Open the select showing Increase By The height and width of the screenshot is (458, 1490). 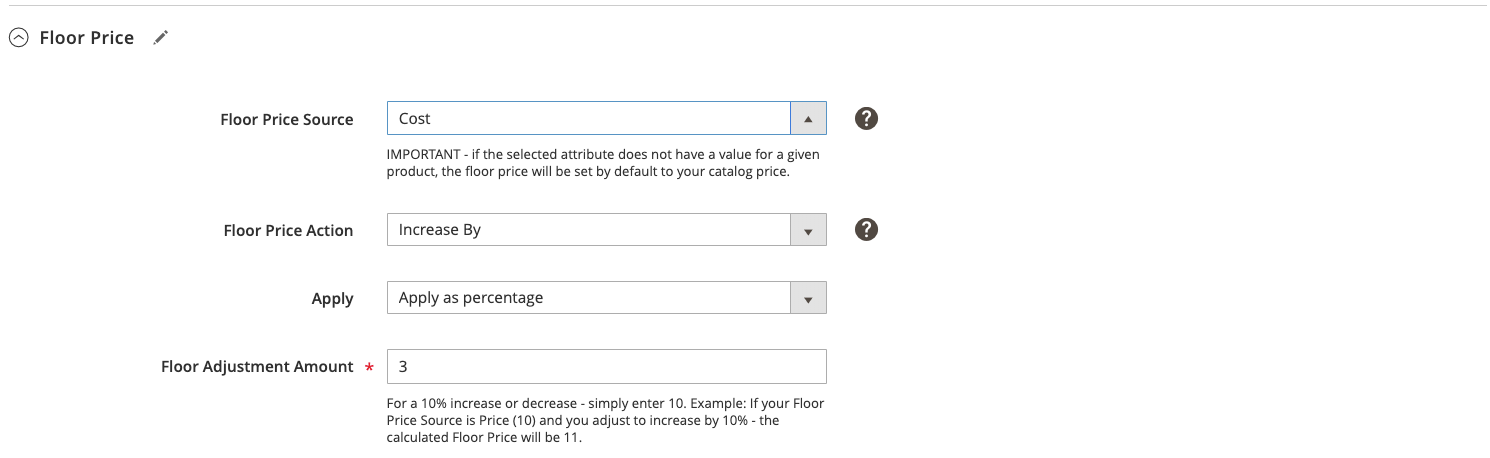coord(589,230)
